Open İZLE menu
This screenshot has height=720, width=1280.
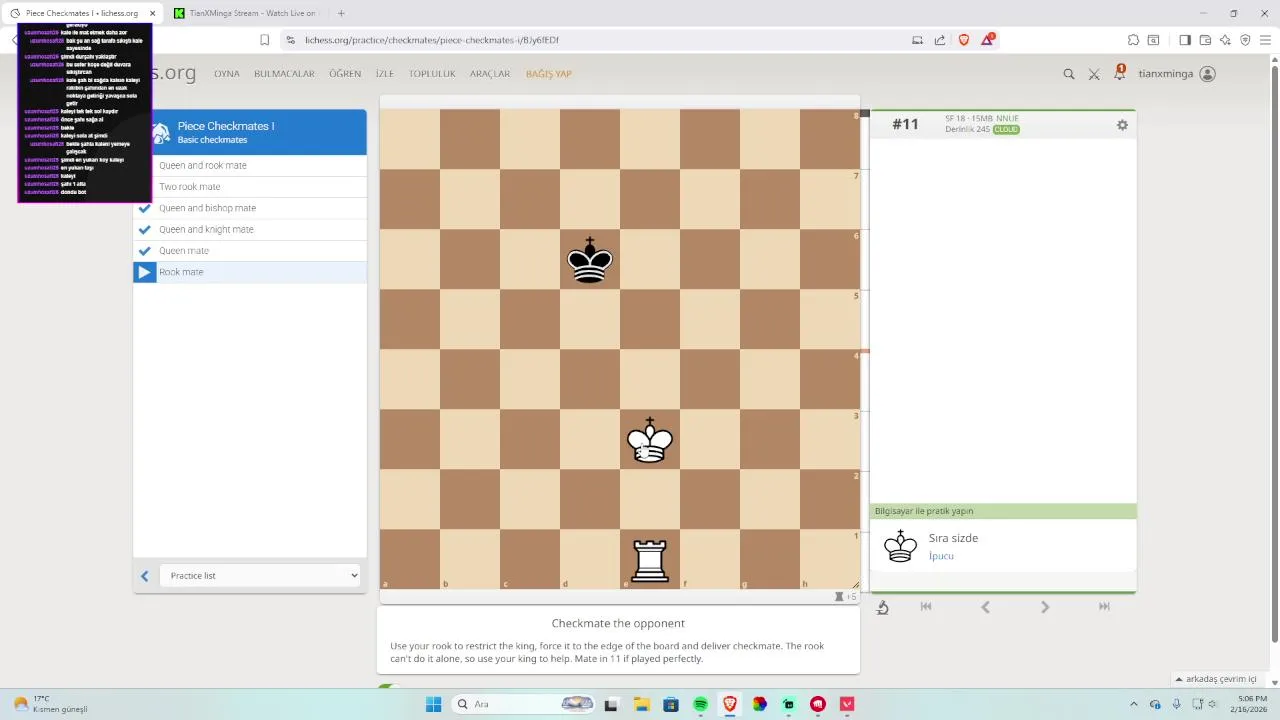pyautogui.click(x=385, y=74)
